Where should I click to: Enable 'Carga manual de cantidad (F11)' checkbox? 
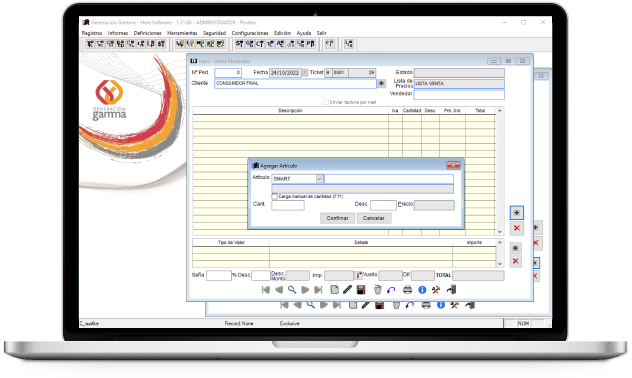(x=274, y=197)
